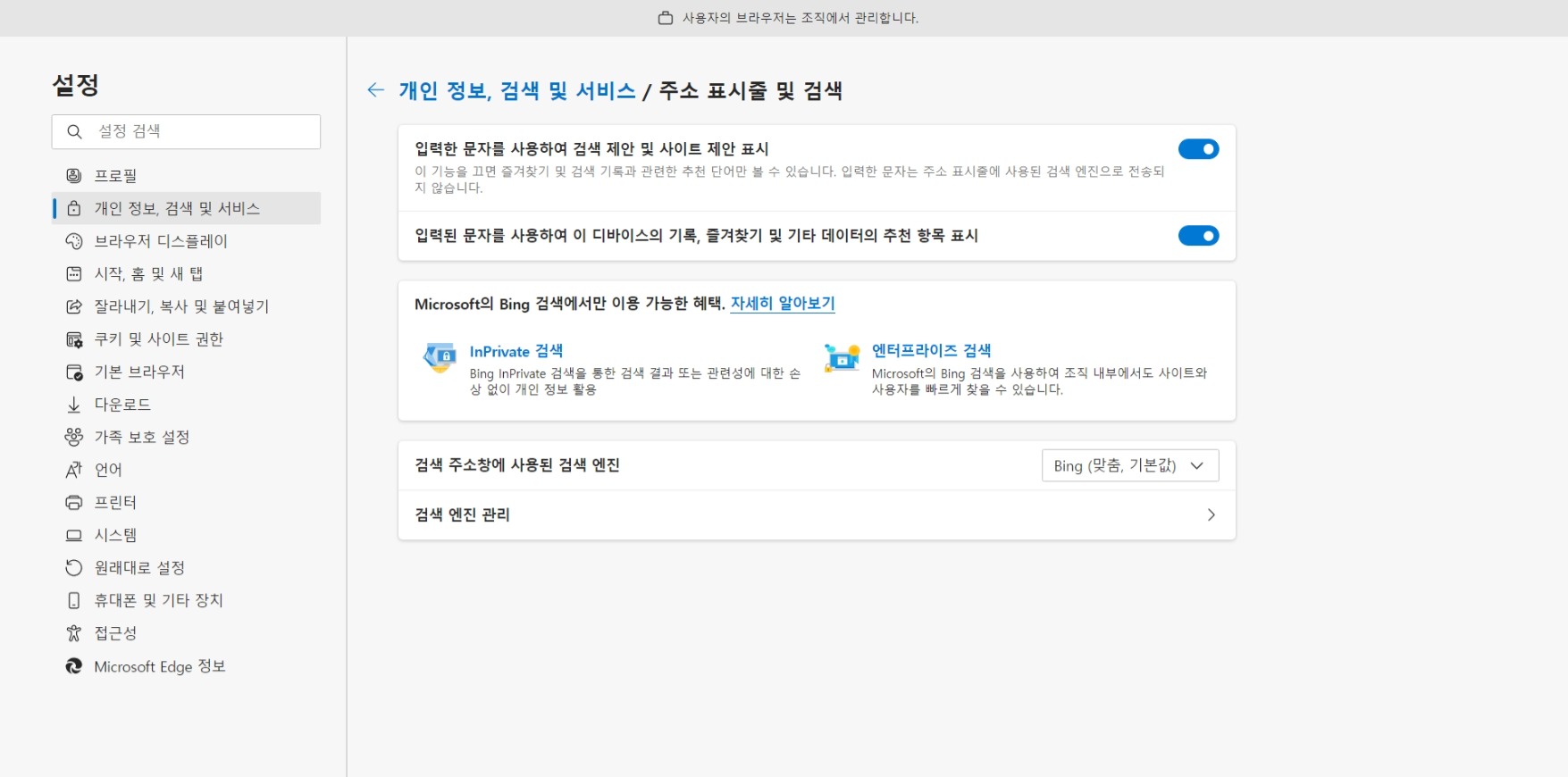Open 다운로드 settings section
1568x777 pixels.
[186, 405]
